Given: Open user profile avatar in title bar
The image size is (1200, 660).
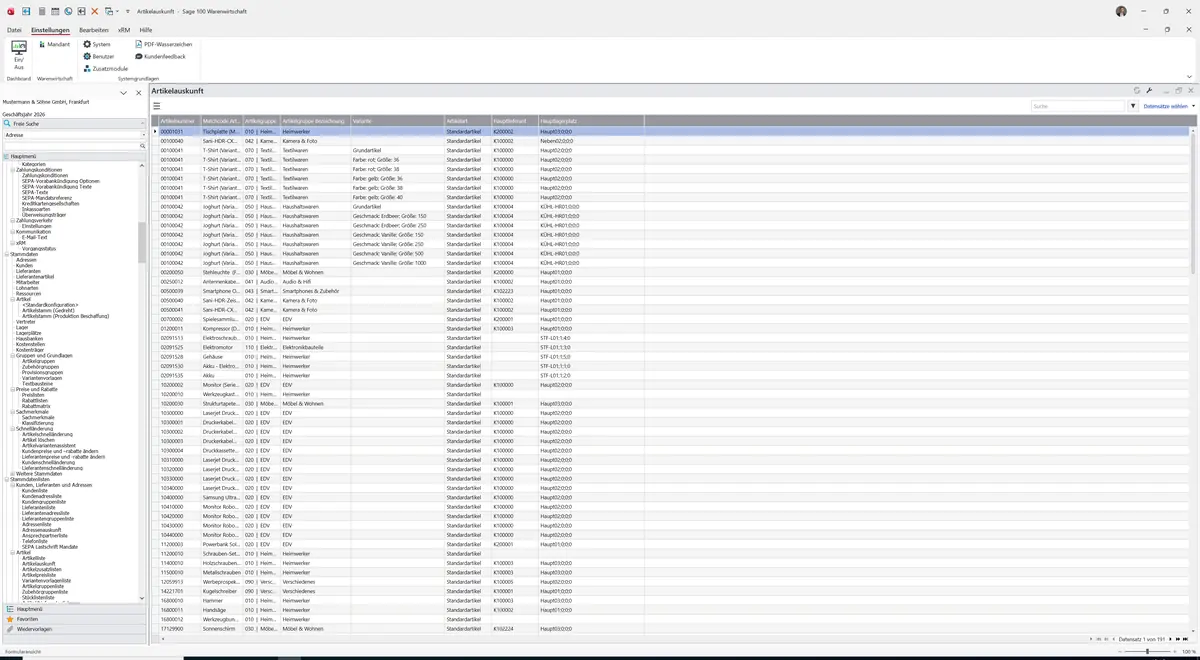Looking at the screenshot, I should click(x=1121, y=11).
